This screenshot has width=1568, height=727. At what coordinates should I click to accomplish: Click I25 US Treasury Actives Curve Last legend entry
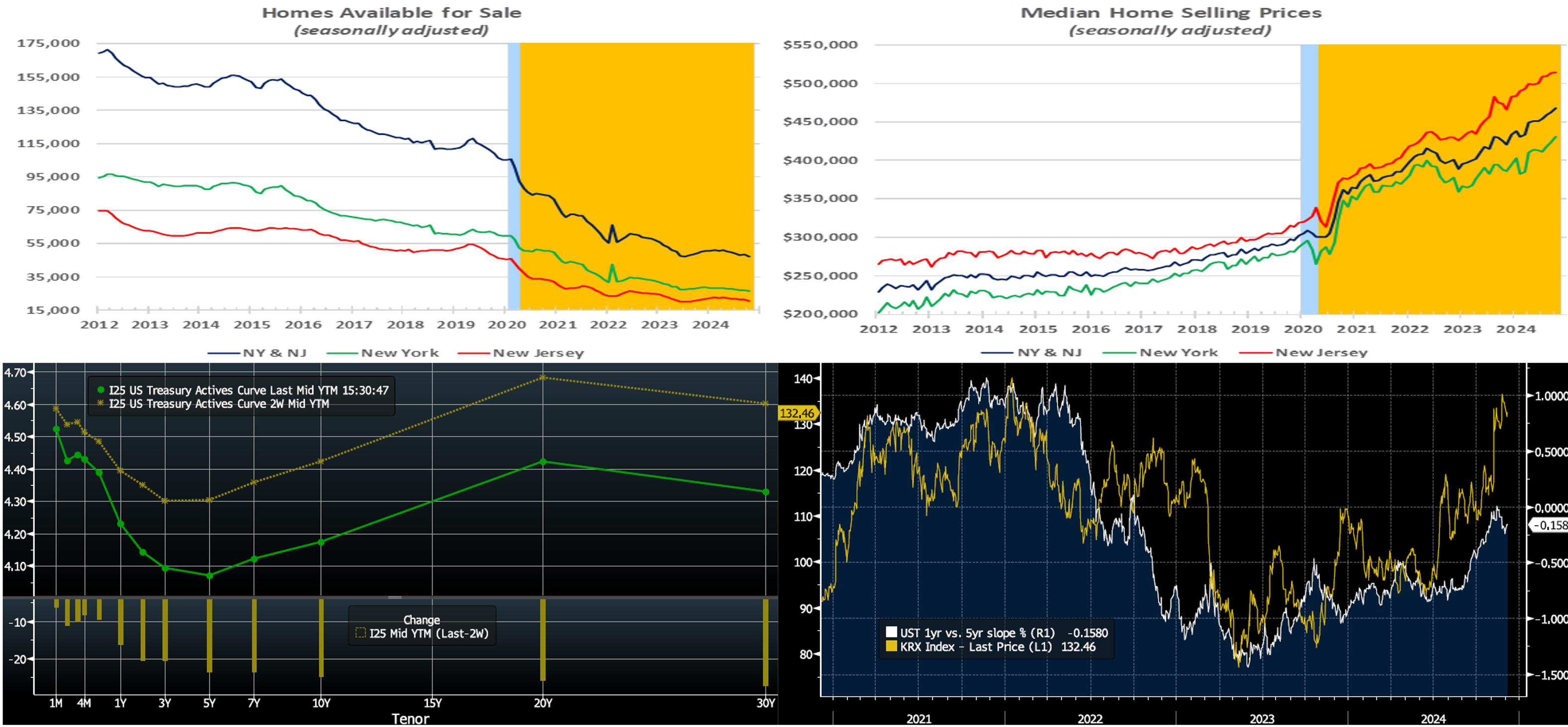248,390
